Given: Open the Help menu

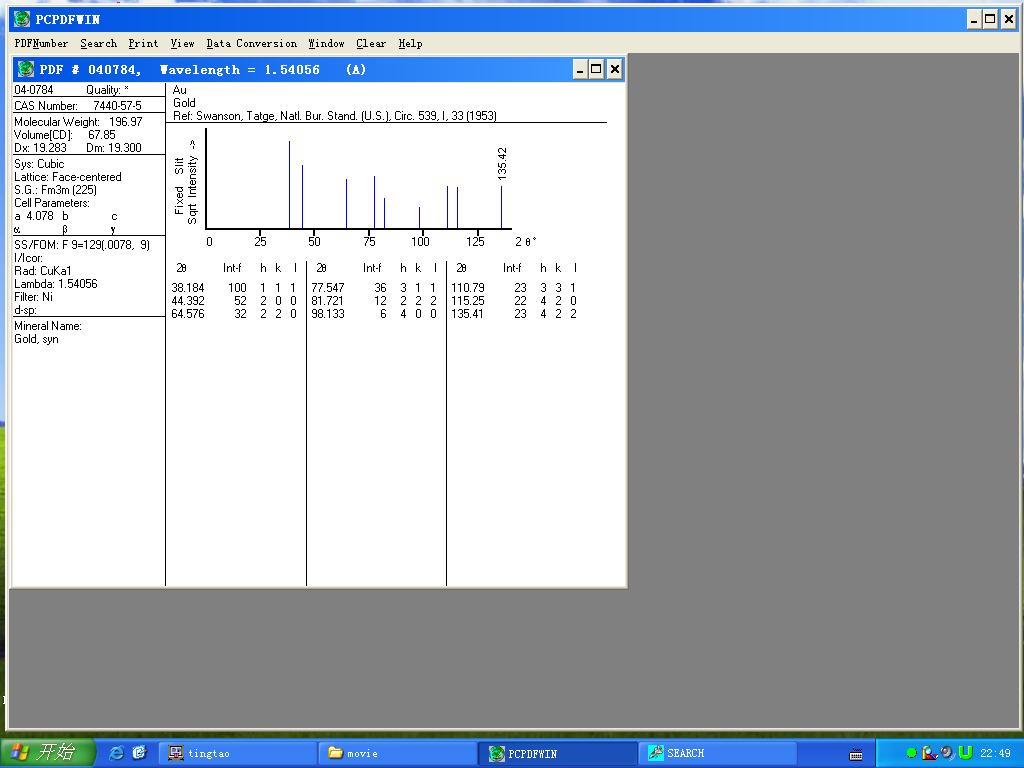Looking at the screenshot, I should [410, 44].
